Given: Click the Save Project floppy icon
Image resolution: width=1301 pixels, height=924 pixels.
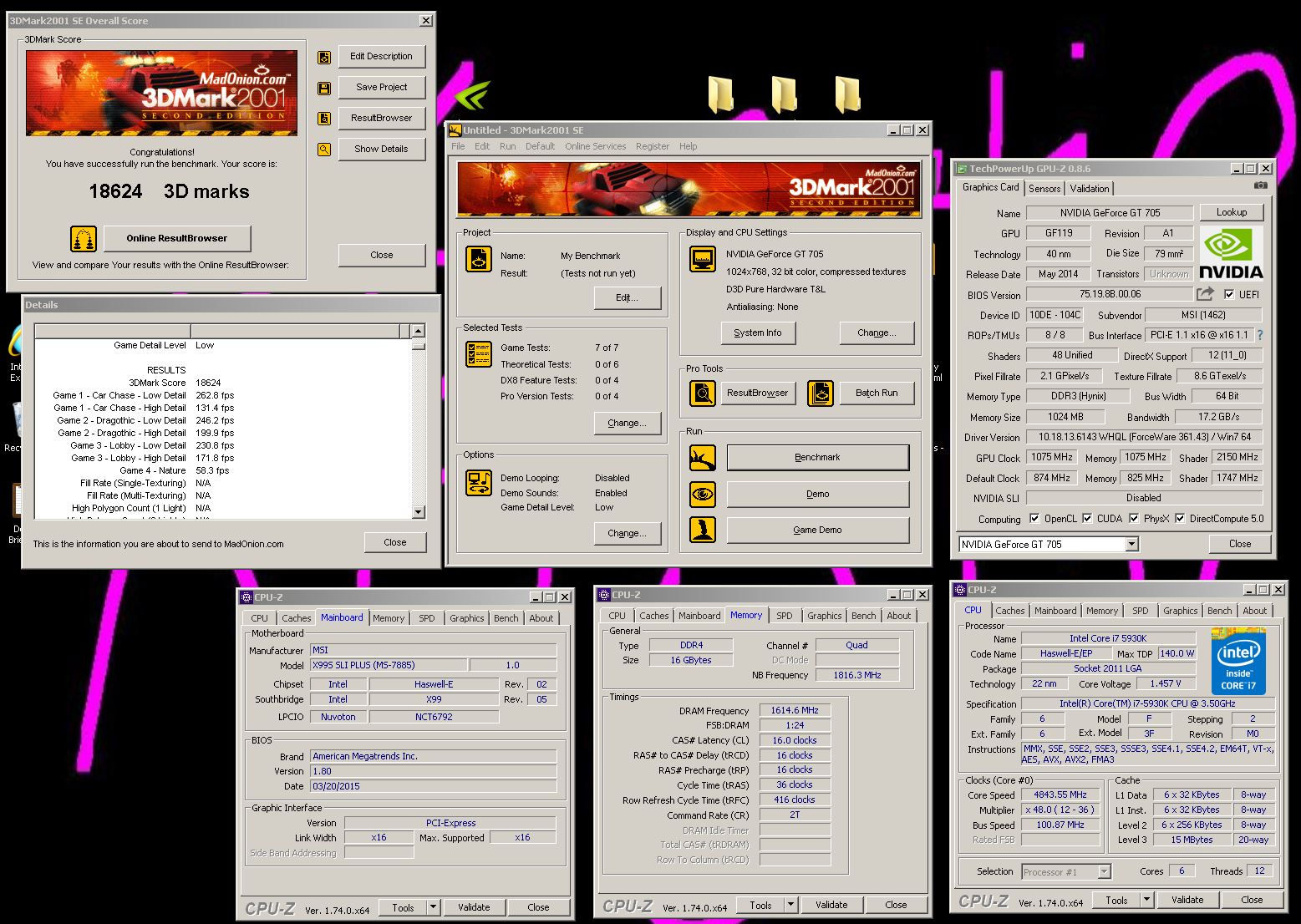Looking at the screenshot, I should [324, 88].
